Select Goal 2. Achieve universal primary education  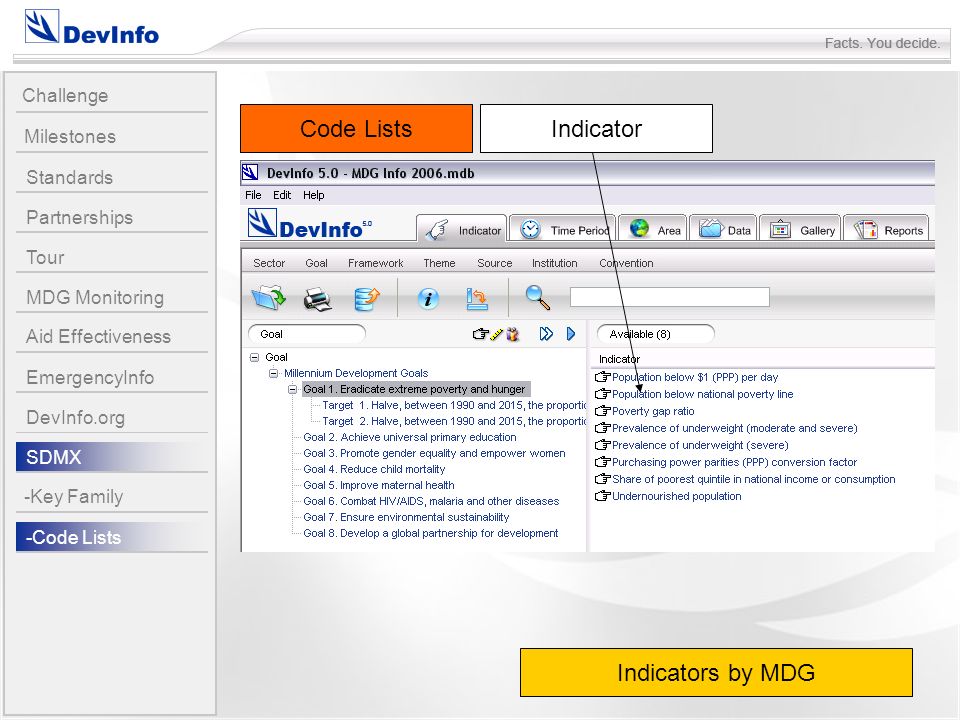410,437
